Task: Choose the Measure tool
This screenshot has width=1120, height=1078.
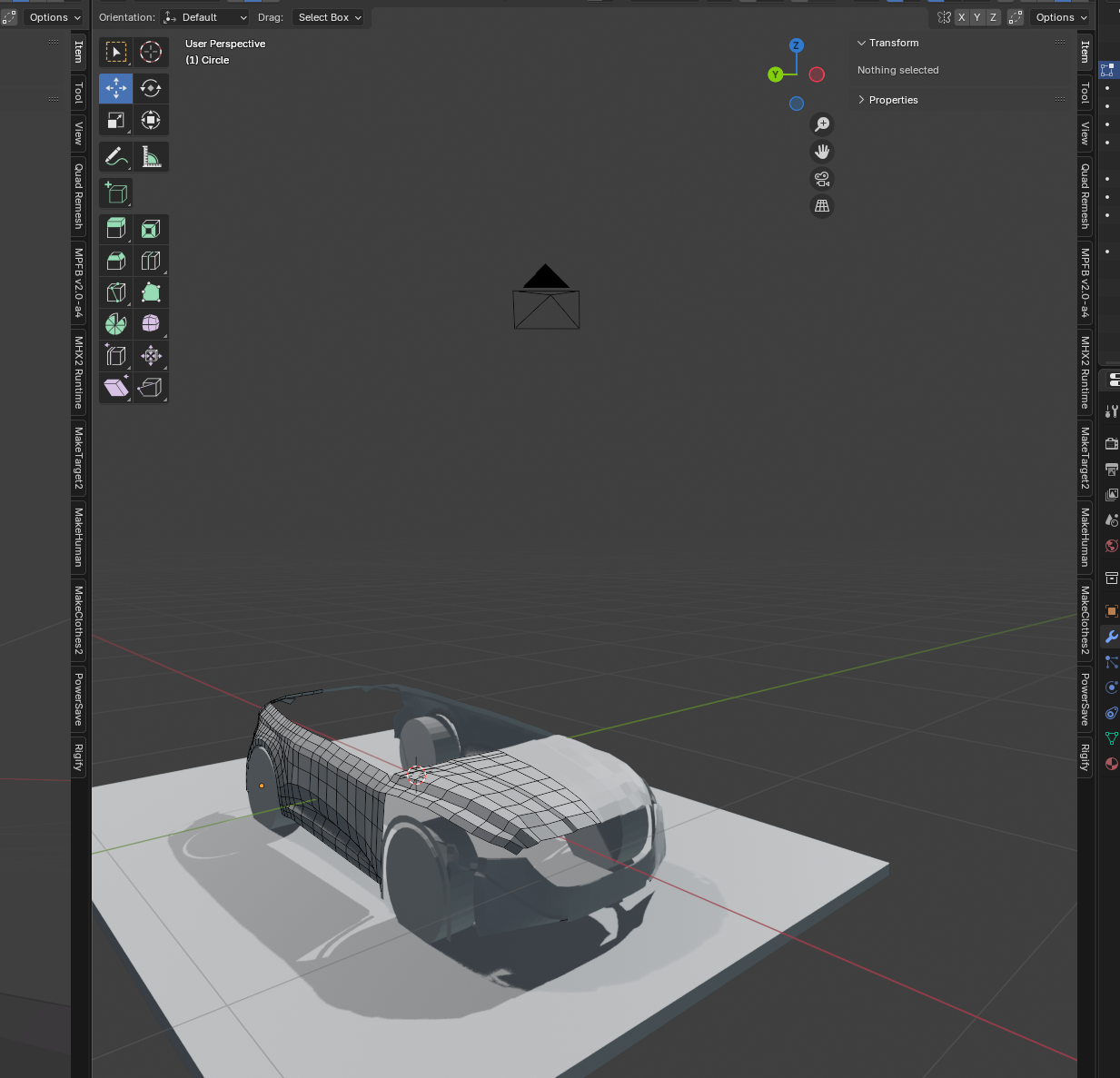Action: coord(151,157)
